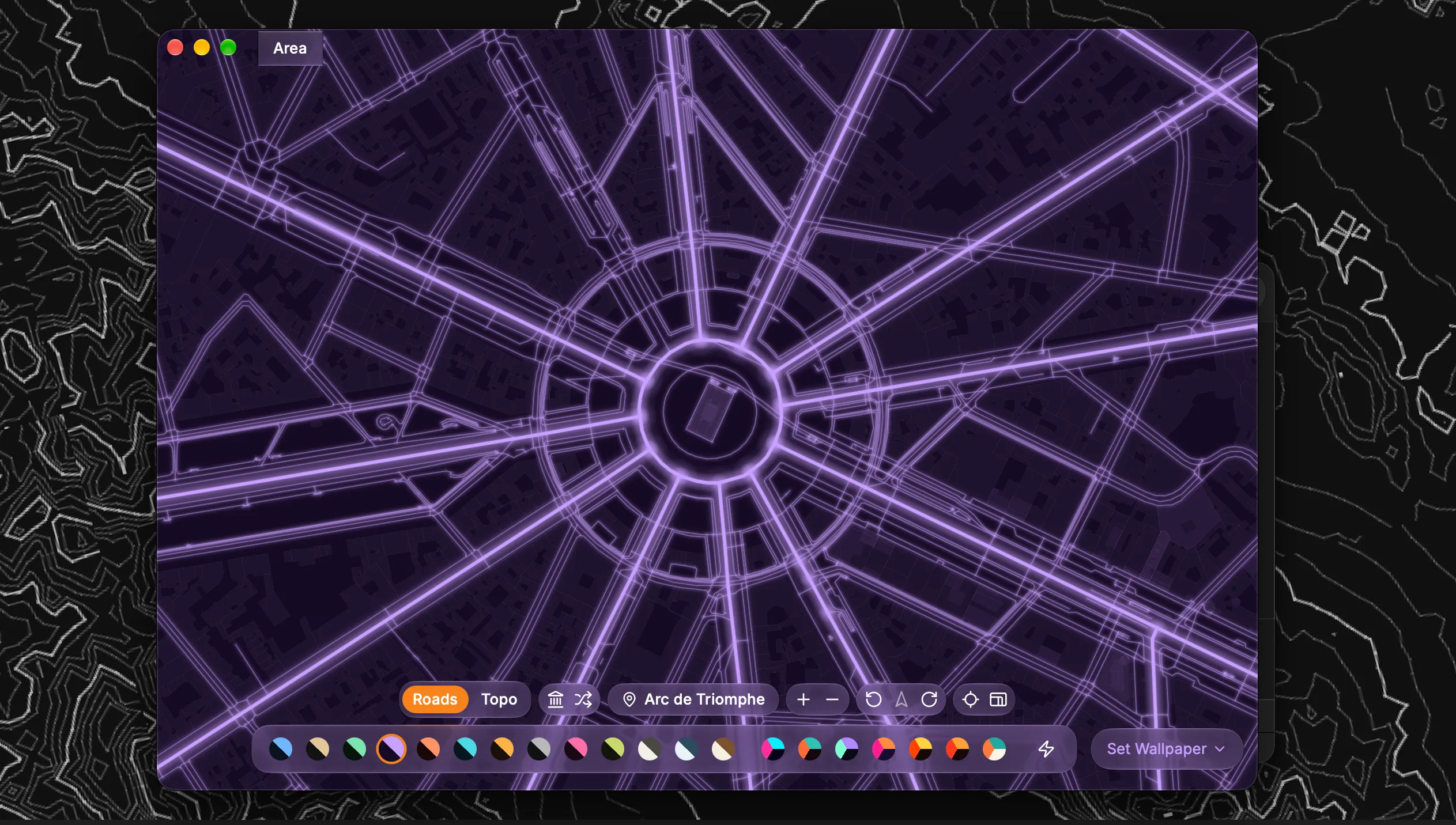Rotate map counterclockwise
The image size is (1456, 825).
click(x=874, y=699)
